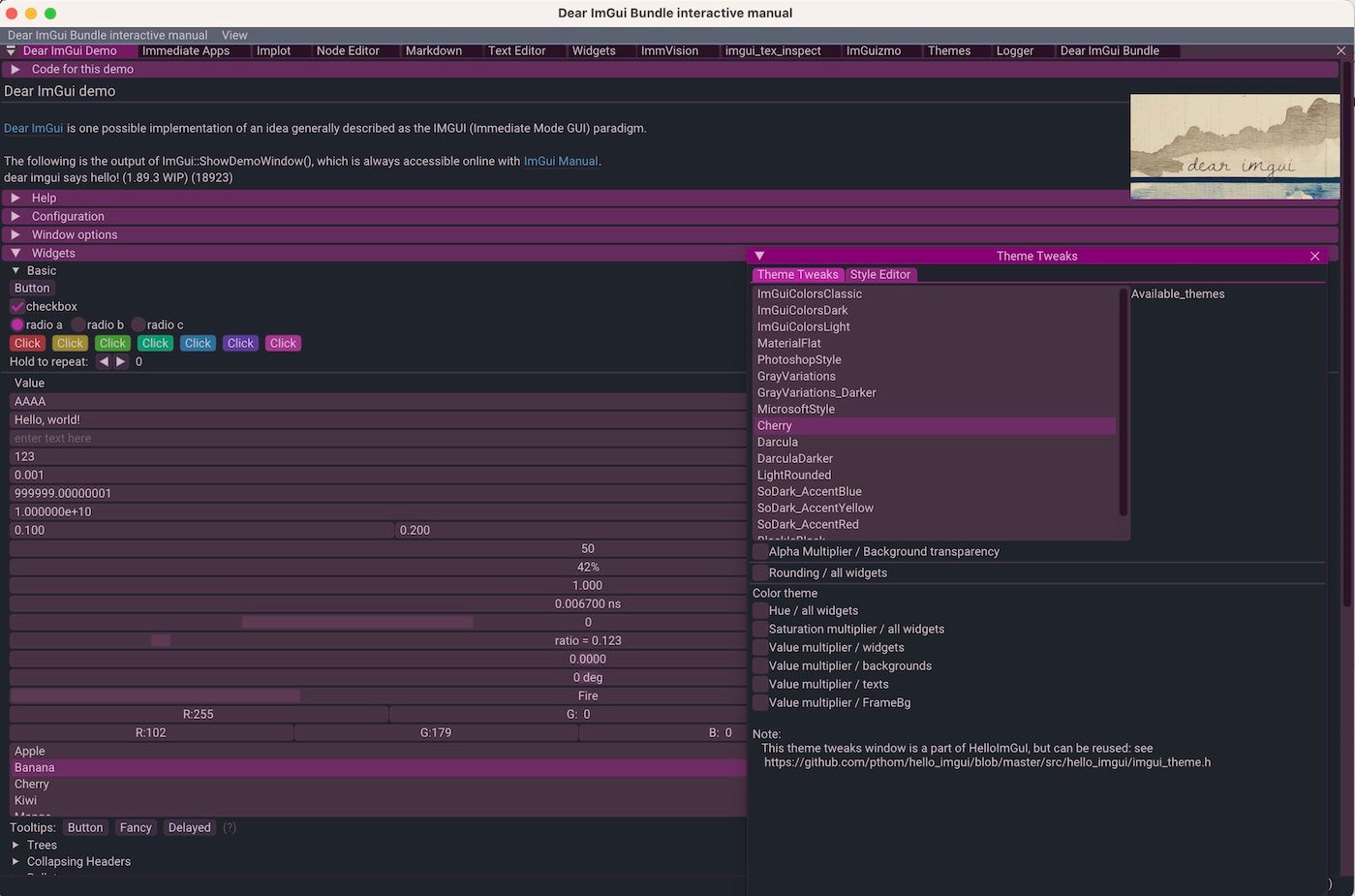Go to the Node Editor tab

pyautogui.click(x=348, y=50)
